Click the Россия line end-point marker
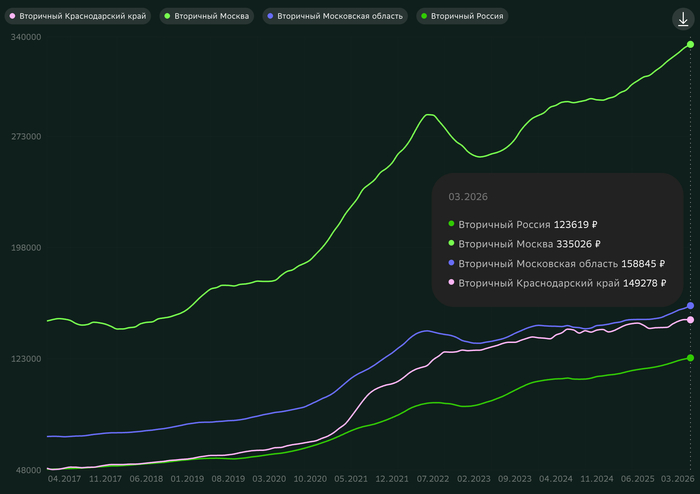This screenshot has width=700, height=494. click(690, 358)
